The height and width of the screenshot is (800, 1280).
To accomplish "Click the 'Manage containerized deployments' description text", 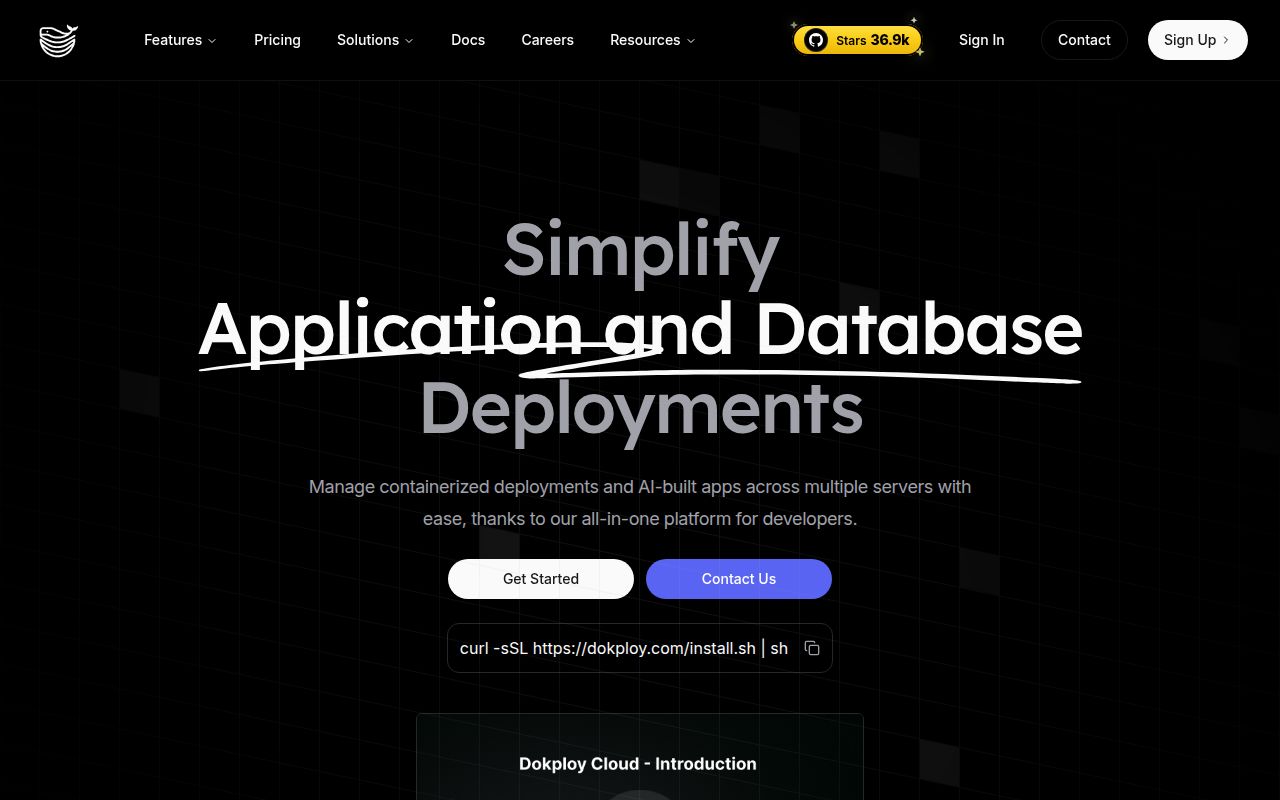I will click(x=640, y=503).
